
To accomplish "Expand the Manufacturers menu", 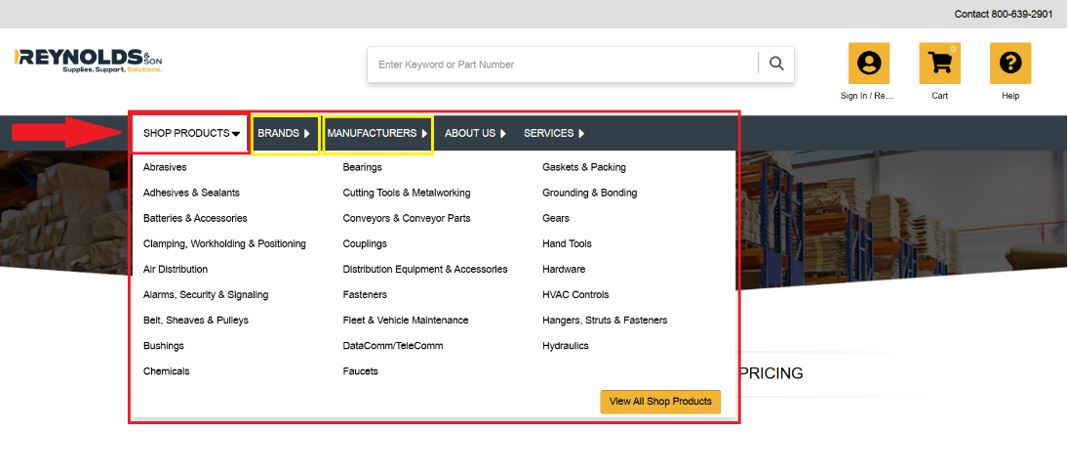I will click(x=377, y=133).
